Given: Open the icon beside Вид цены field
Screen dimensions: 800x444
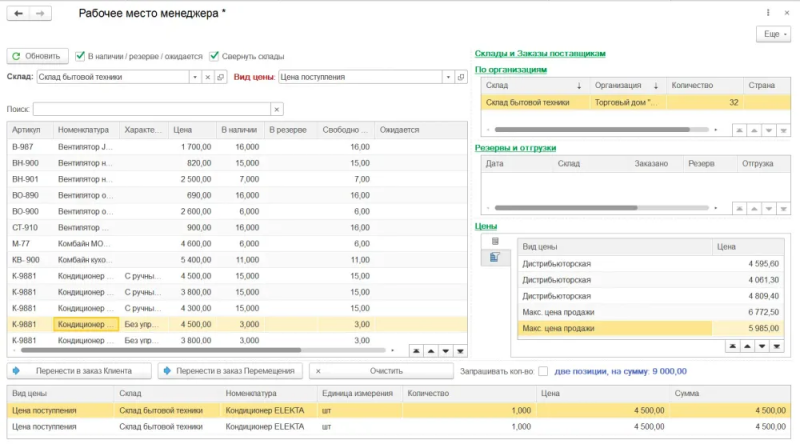Looking at the screenshot, I should point(461,77).
